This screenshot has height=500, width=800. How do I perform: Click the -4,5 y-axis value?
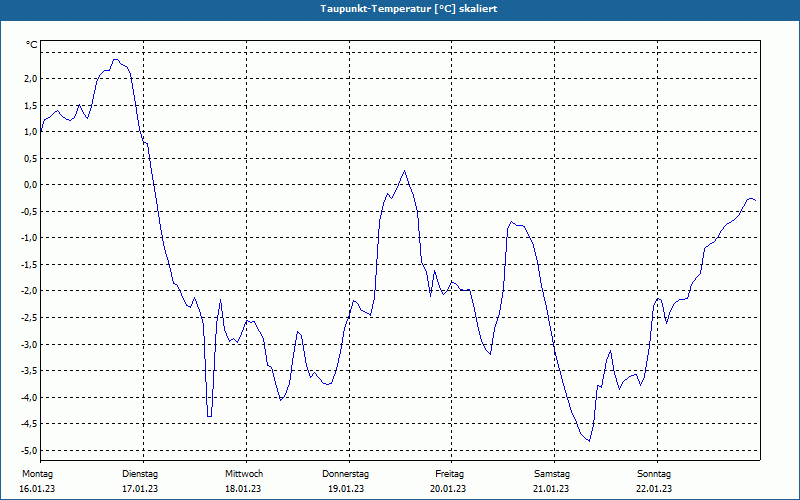29,424
